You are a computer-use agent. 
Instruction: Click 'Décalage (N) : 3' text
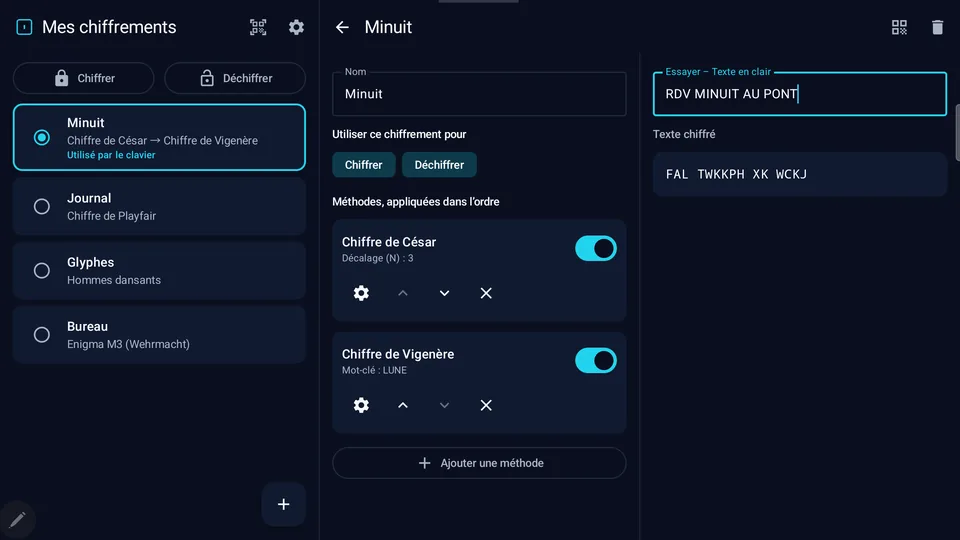[x=377, y=258]
